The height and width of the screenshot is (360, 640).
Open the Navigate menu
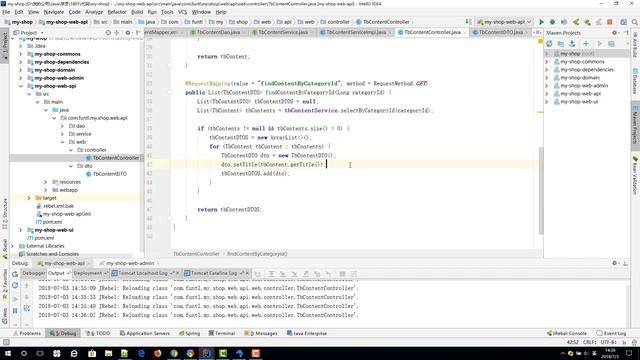[53, 12]
